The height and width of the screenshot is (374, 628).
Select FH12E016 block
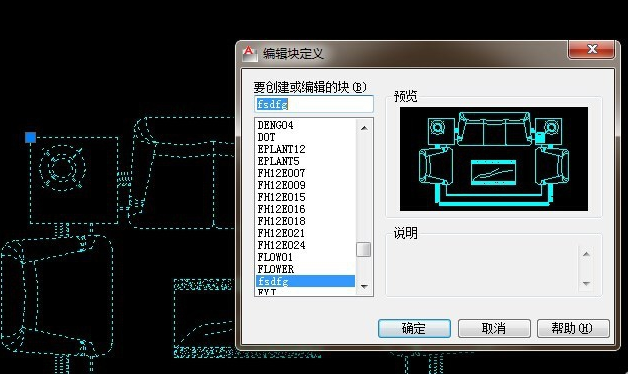(305, 209)
